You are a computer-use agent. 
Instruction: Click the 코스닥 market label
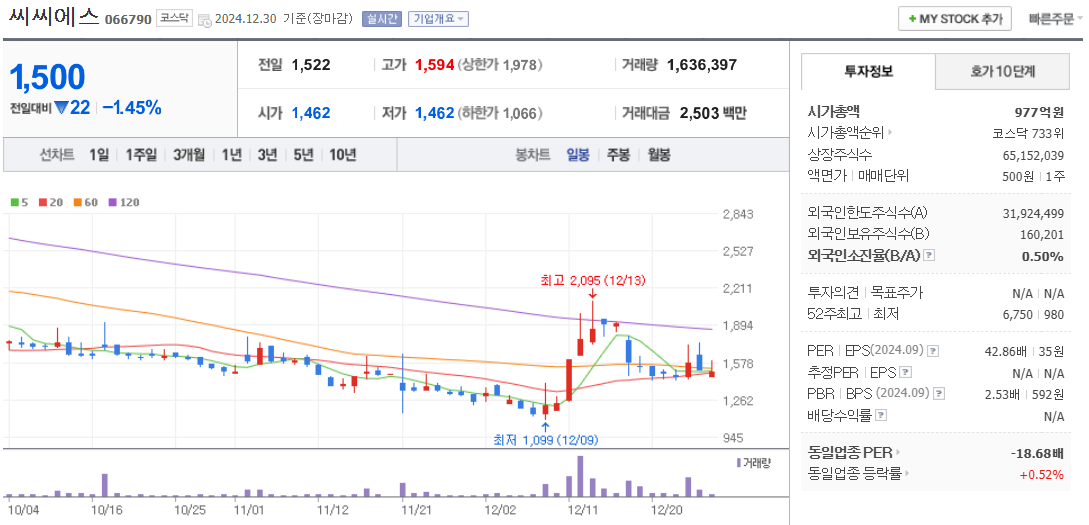174,18
